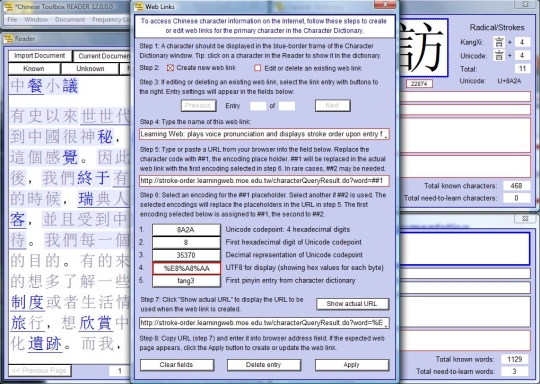Click Import Document in the Reader window

[40, 56]
